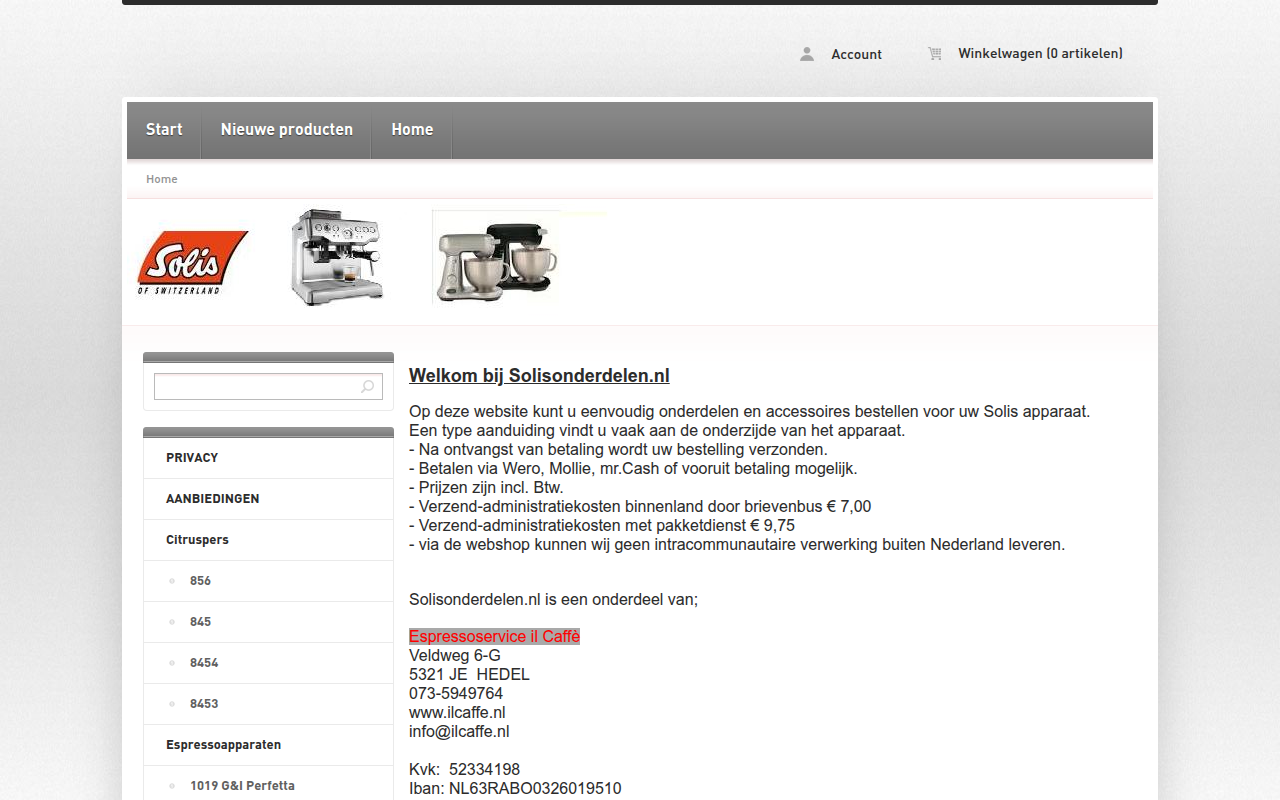This screenshot has width=1280, height=800.
Task: Open Nieuwe producten menu item
Action: (287, 130)
